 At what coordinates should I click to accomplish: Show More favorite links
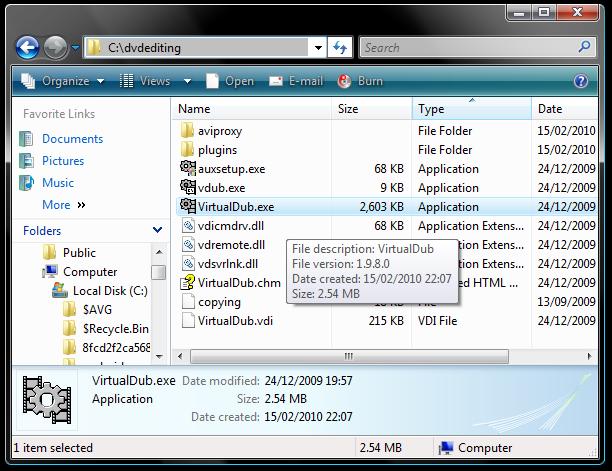coord(64,205)
